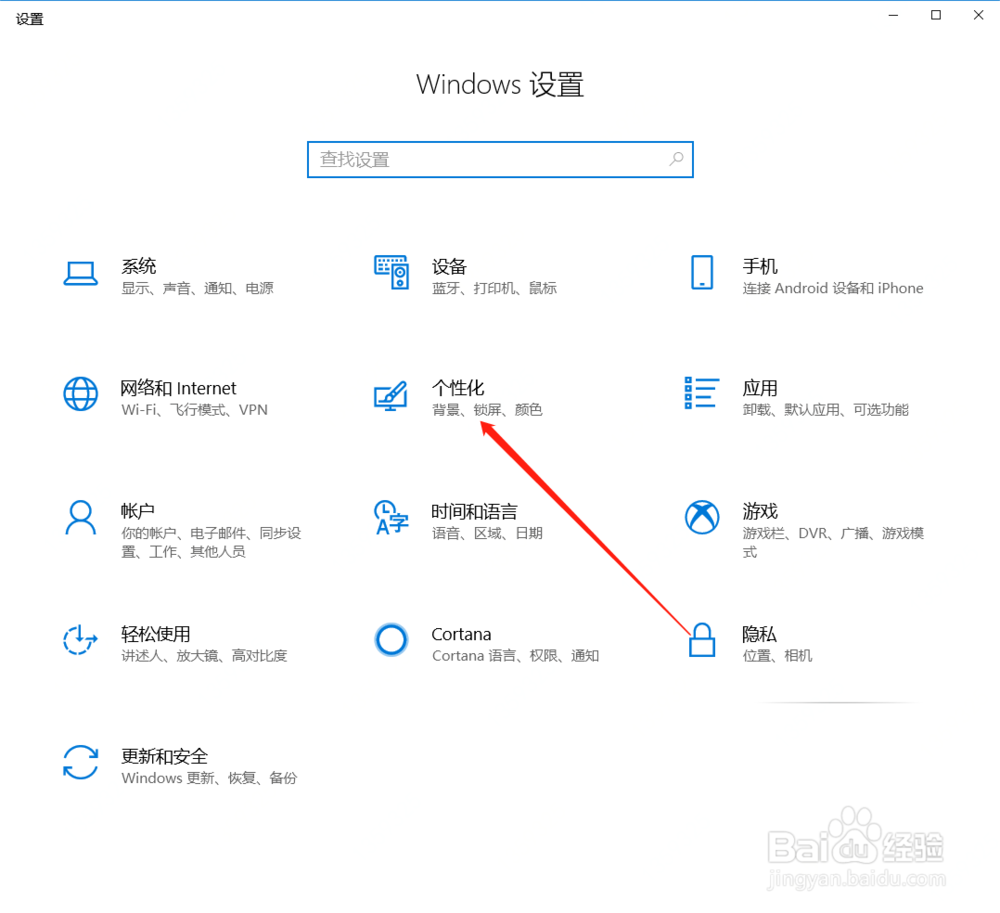
Task: Click the 设备 devices icon
Action: pyautogui.click(x=391, y=272)
